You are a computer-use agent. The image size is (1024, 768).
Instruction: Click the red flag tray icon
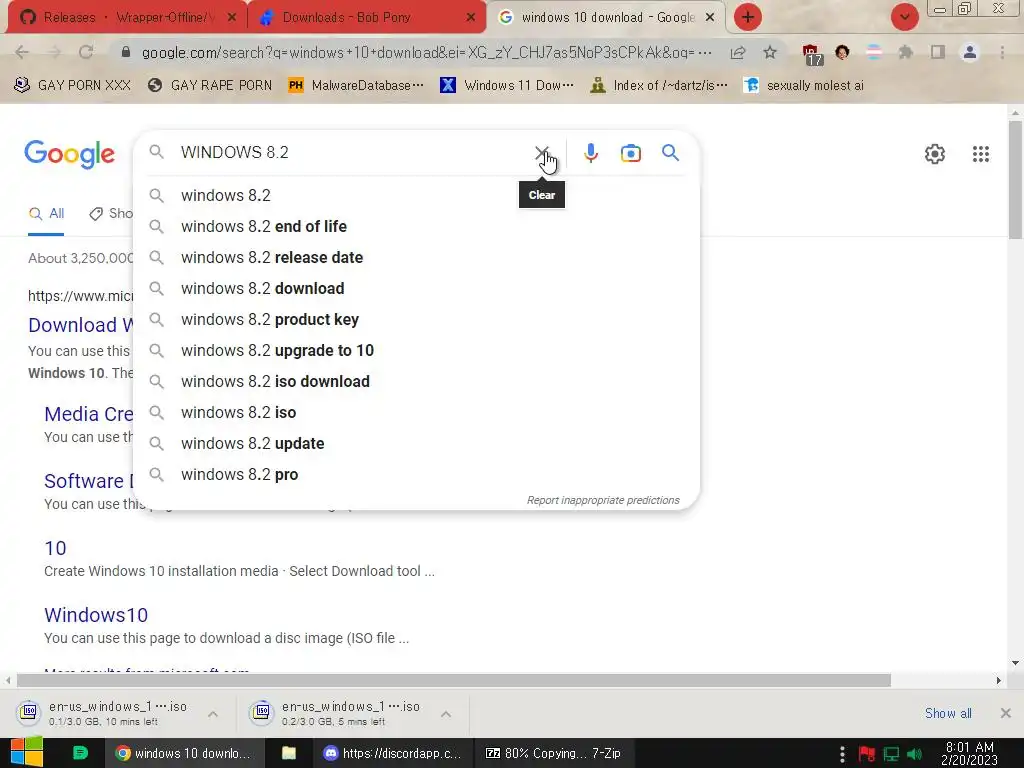click(867, 754)
